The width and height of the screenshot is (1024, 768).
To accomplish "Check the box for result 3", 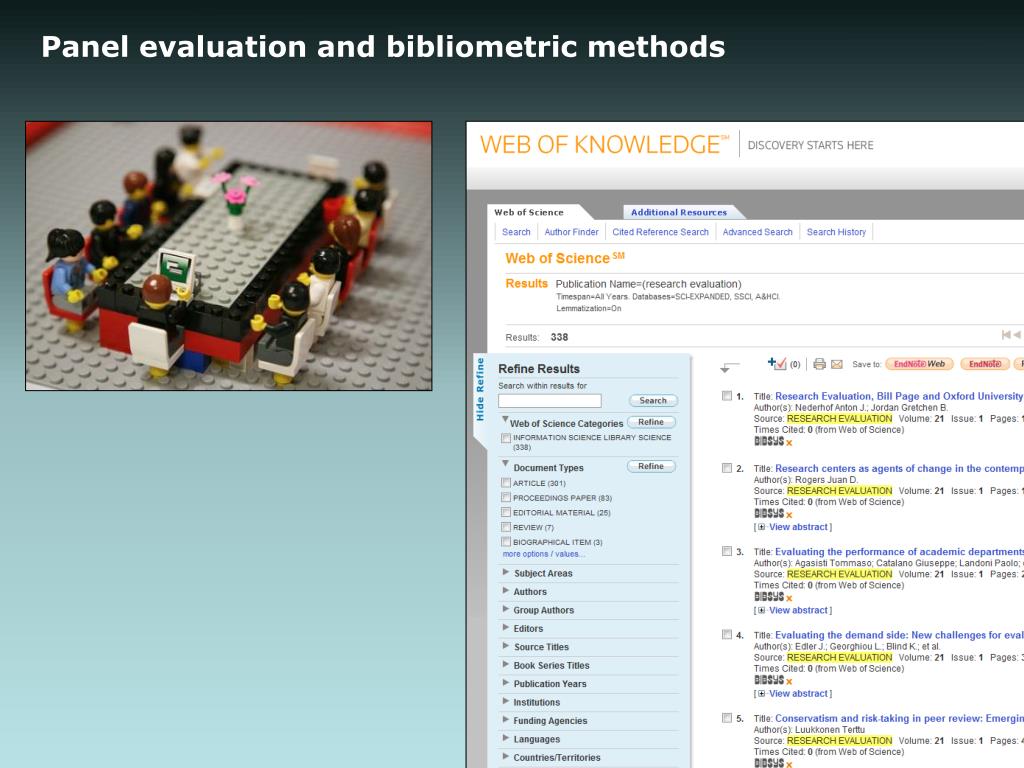I will [727, 551].
